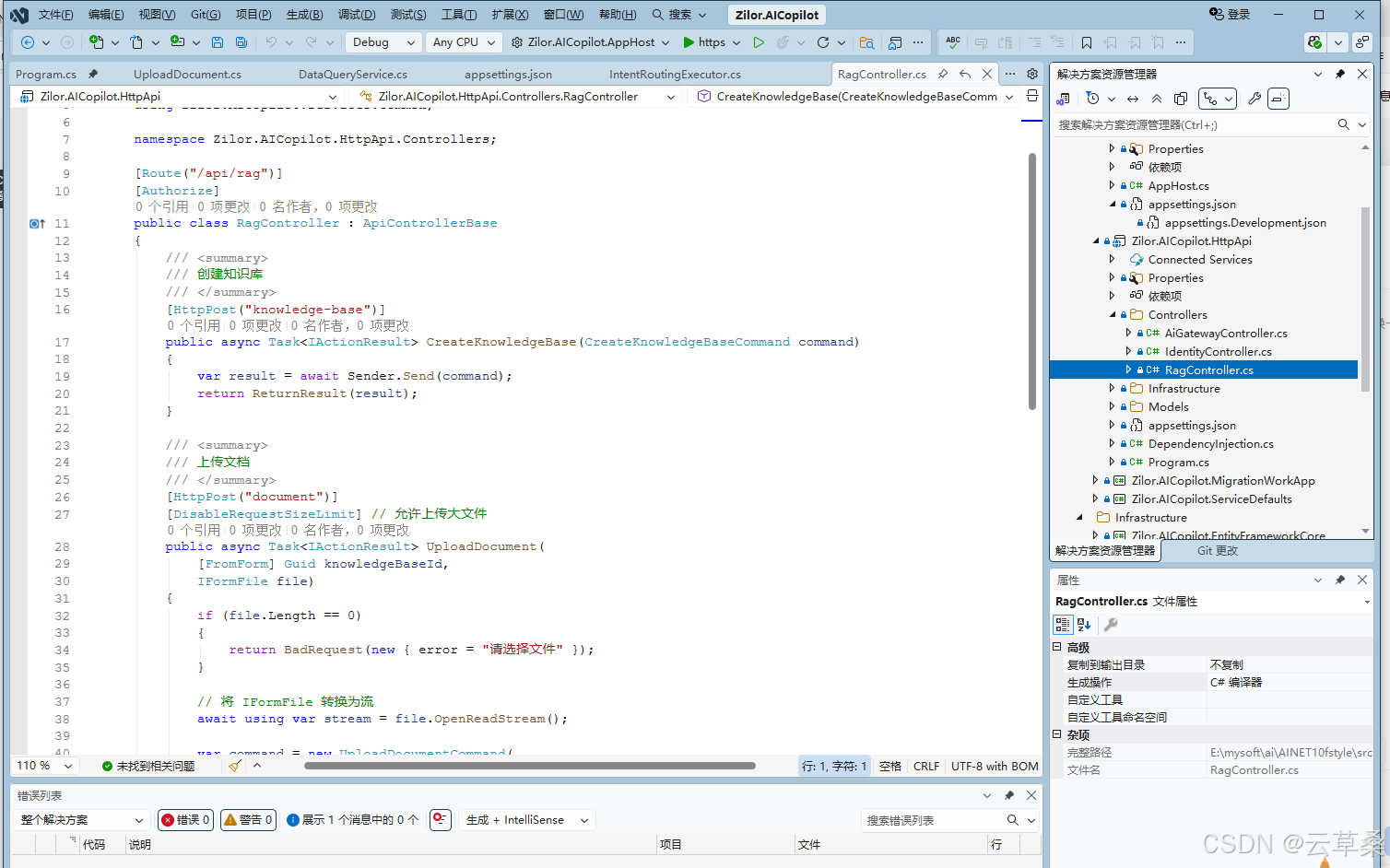The height and width of the screenshot is (868, 1390).
Task: Start debugging with green https play button
Action: (704, 42)
